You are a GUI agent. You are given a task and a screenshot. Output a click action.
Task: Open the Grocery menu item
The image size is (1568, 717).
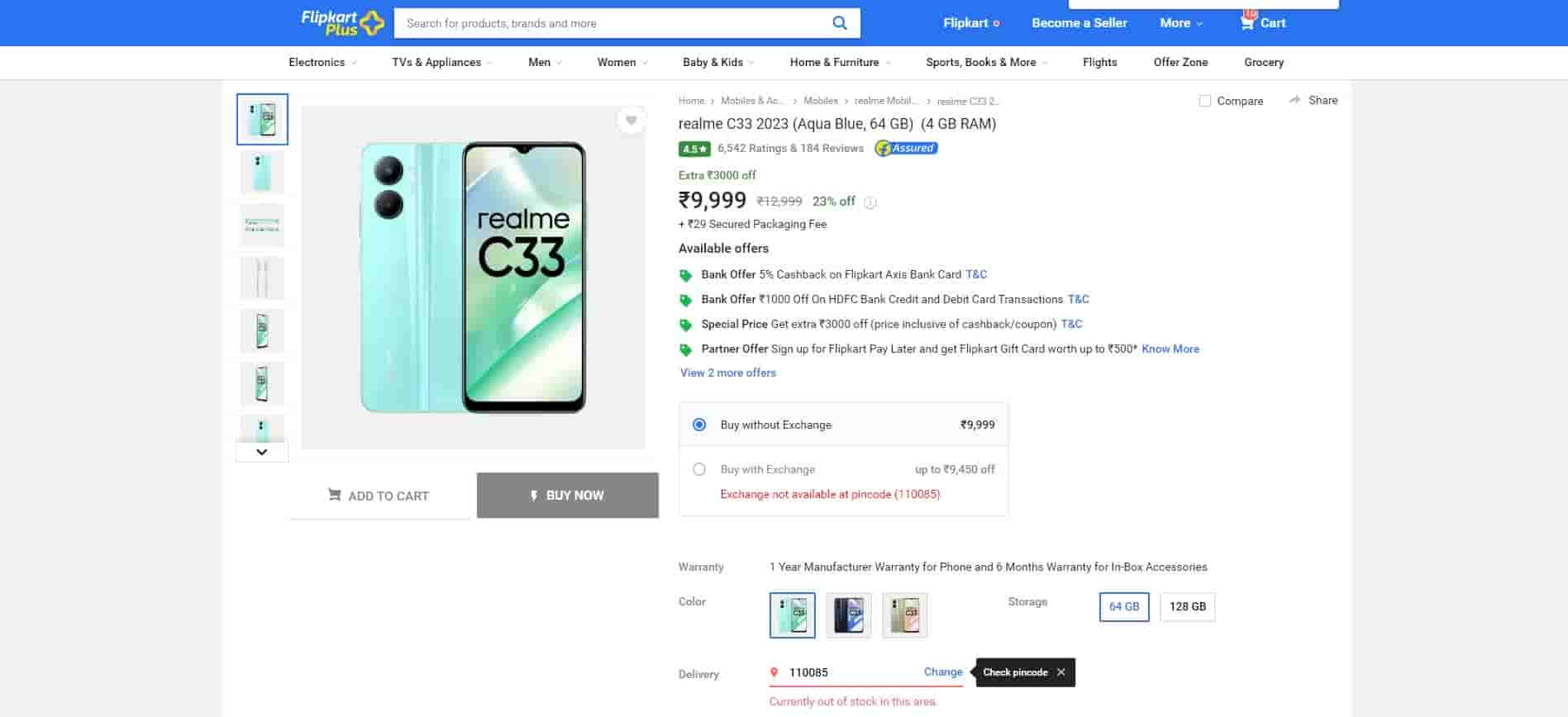[x=1263, y=63]
